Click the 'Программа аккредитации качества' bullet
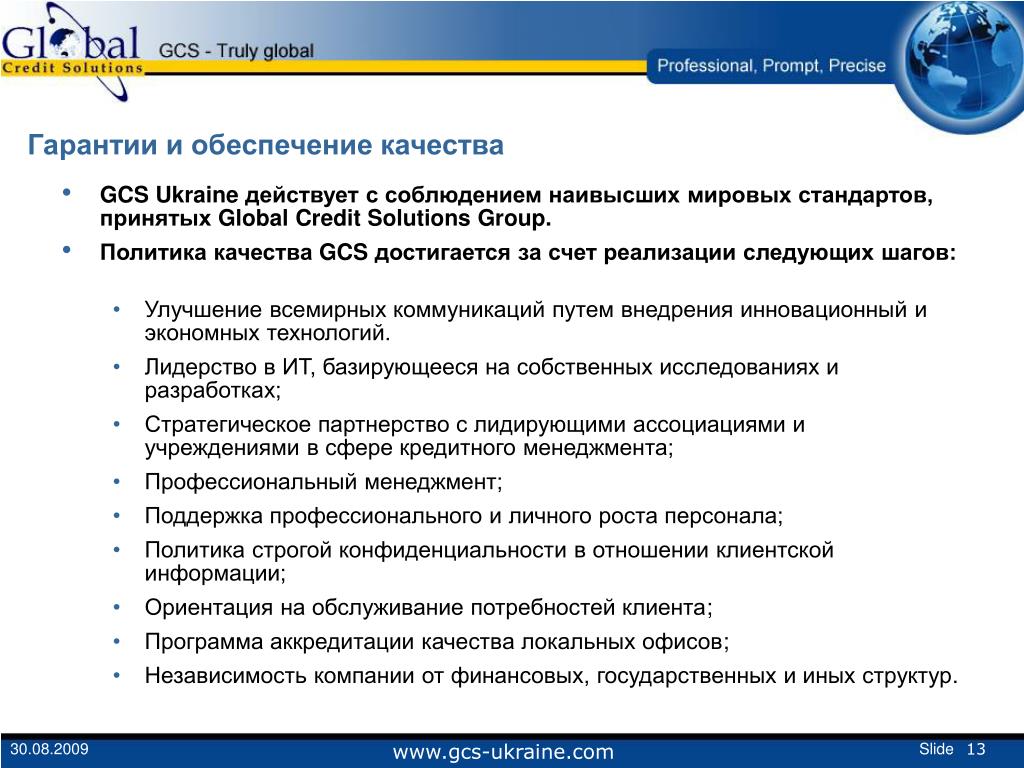 click(x=436, y=641)
